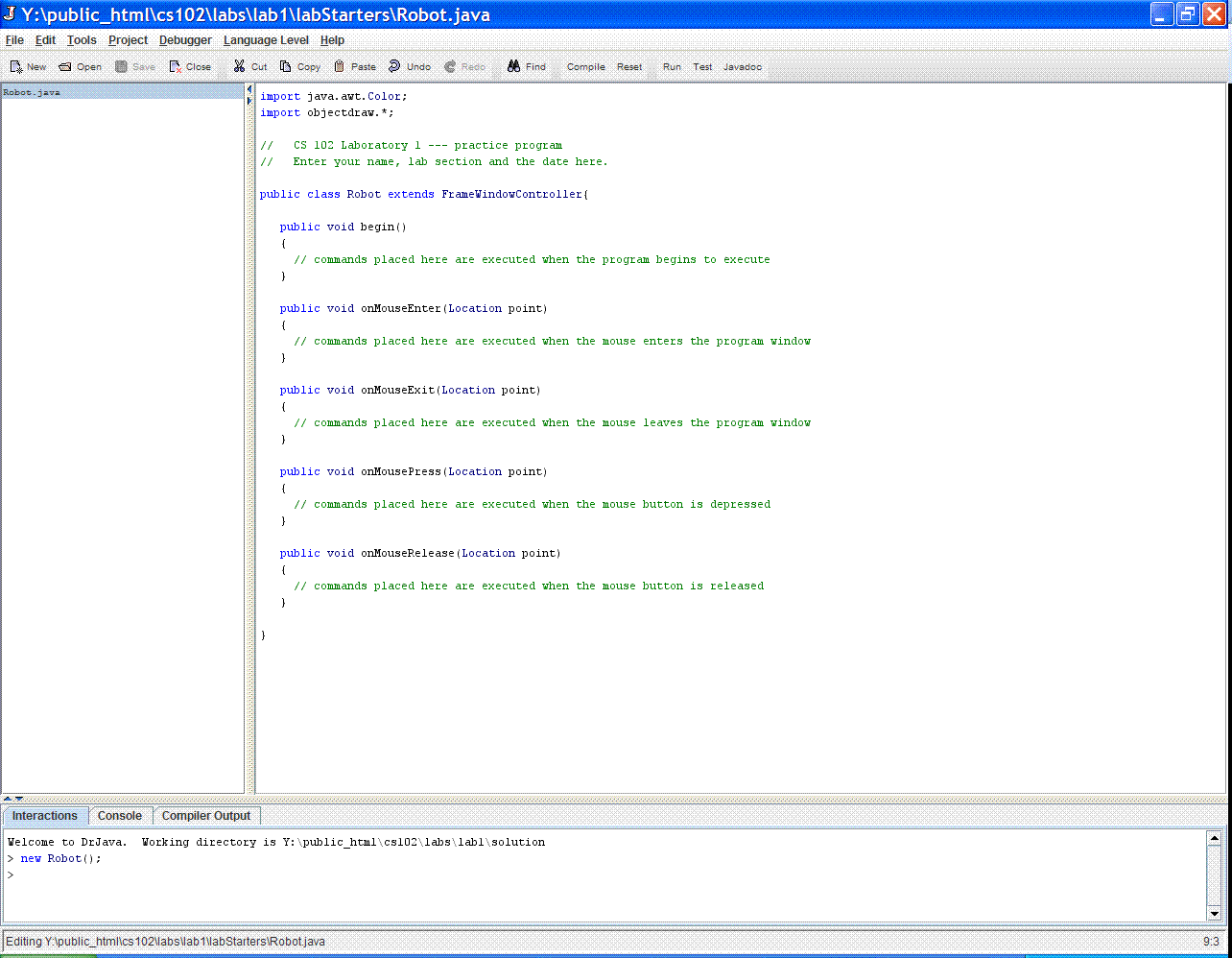Compile the Robot.java file
1232x958 pixels.
coord(586,67)
